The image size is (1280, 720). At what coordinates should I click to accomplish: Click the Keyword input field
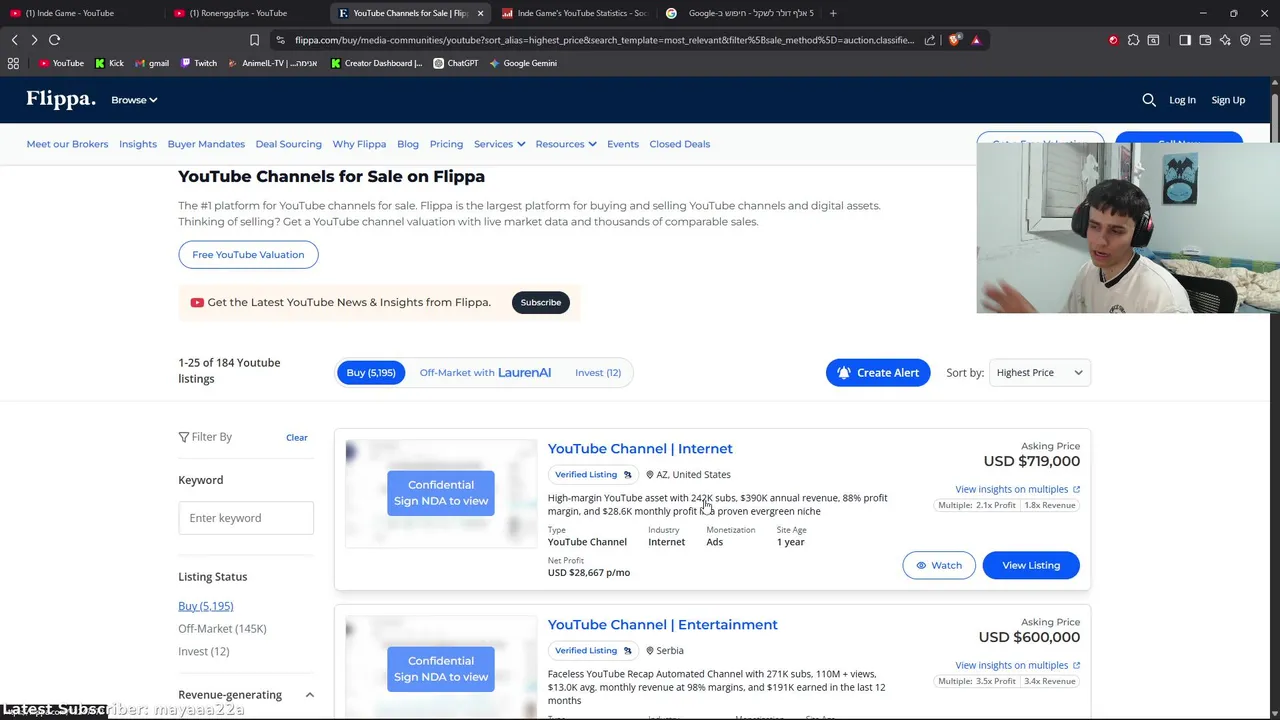tap(246, 518)
